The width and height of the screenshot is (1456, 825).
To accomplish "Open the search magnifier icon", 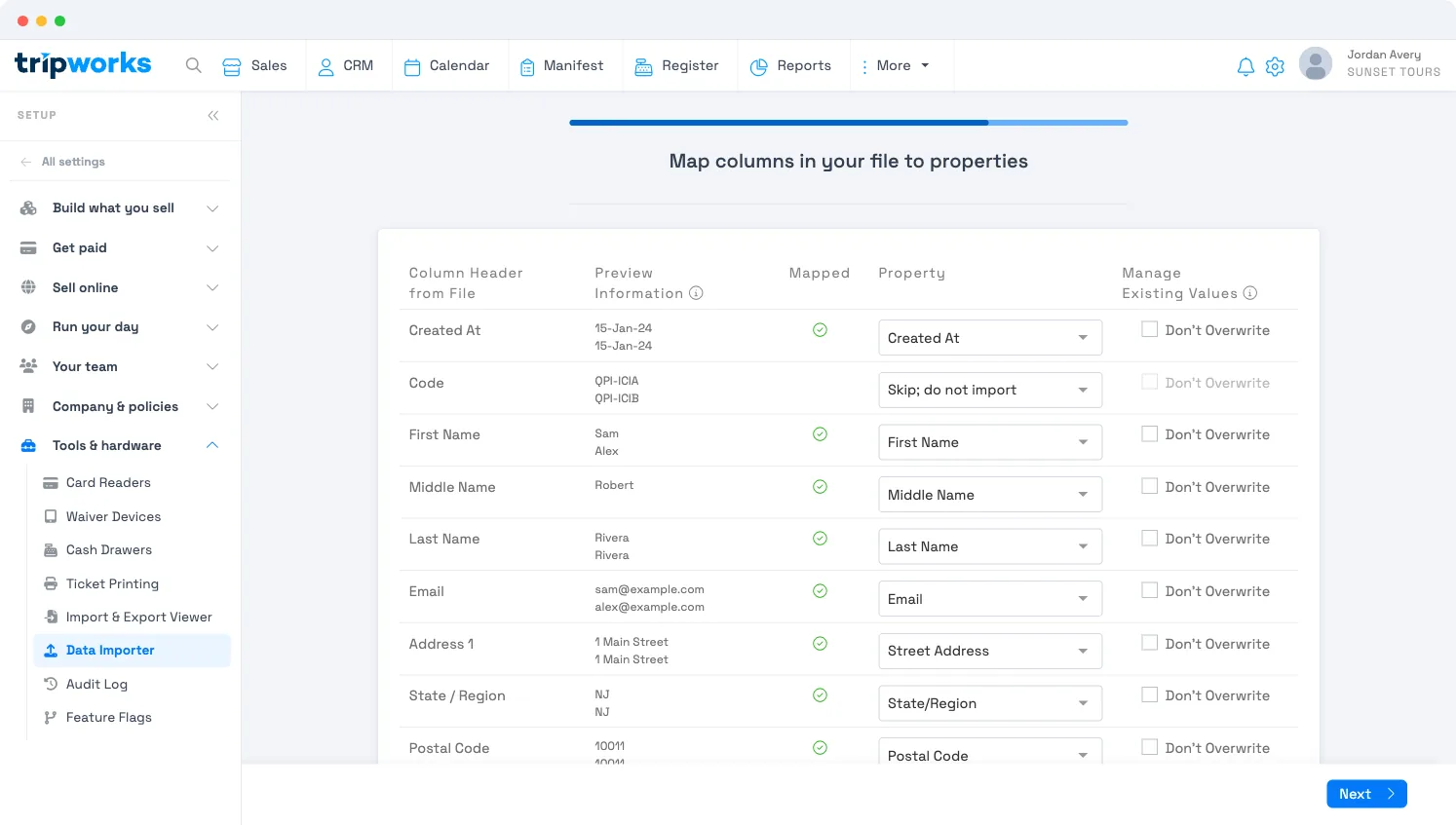I will click(194, 65).
